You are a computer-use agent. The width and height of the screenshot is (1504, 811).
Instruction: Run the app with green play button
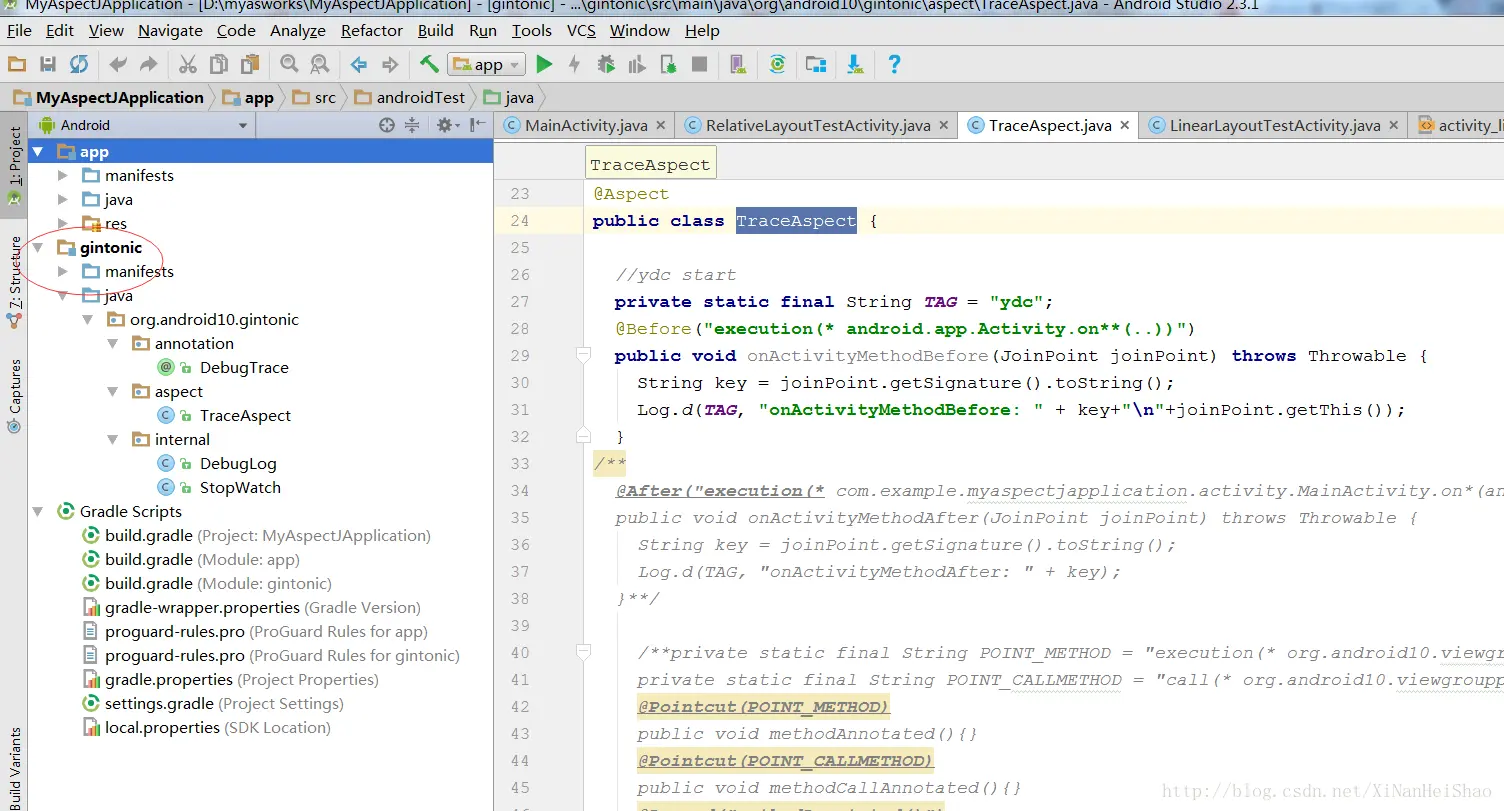tap(544, 64)
